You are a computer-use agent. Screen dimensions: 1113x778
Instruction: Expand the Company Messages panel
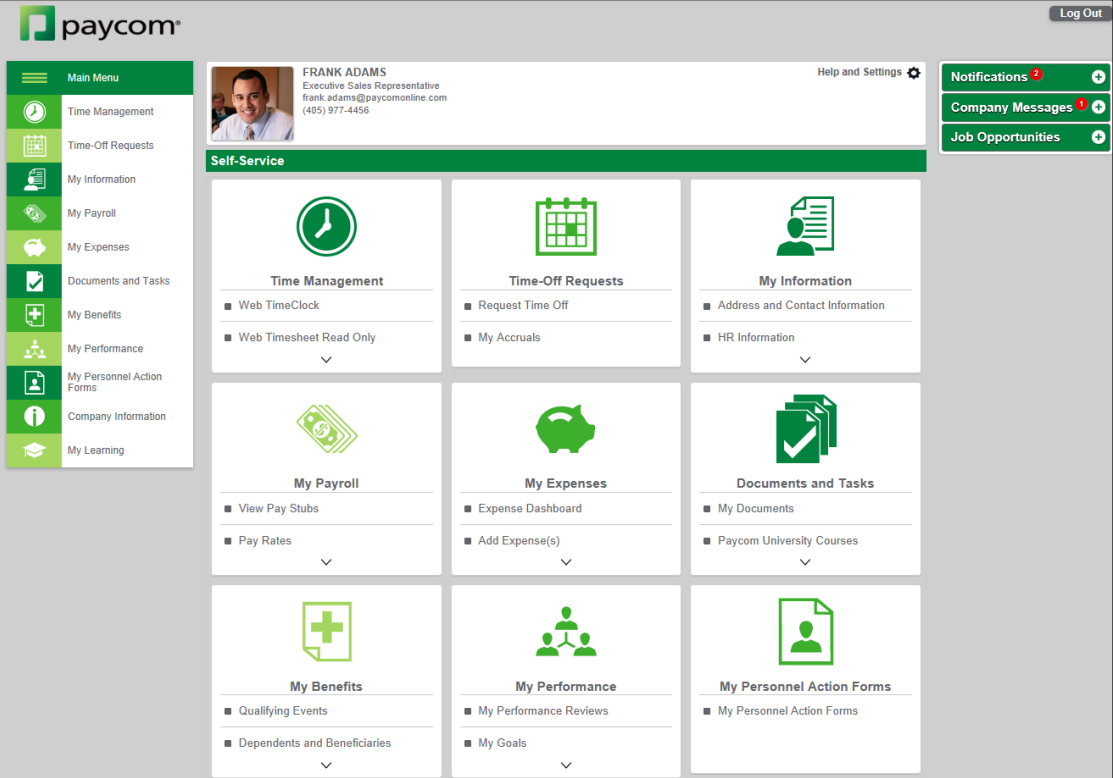click(1098, 107)
